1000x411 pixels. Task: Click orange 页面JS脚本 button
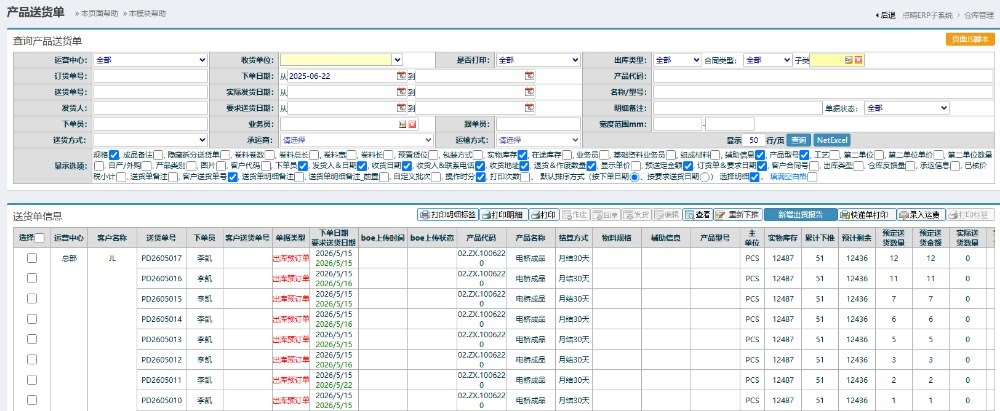970,40
